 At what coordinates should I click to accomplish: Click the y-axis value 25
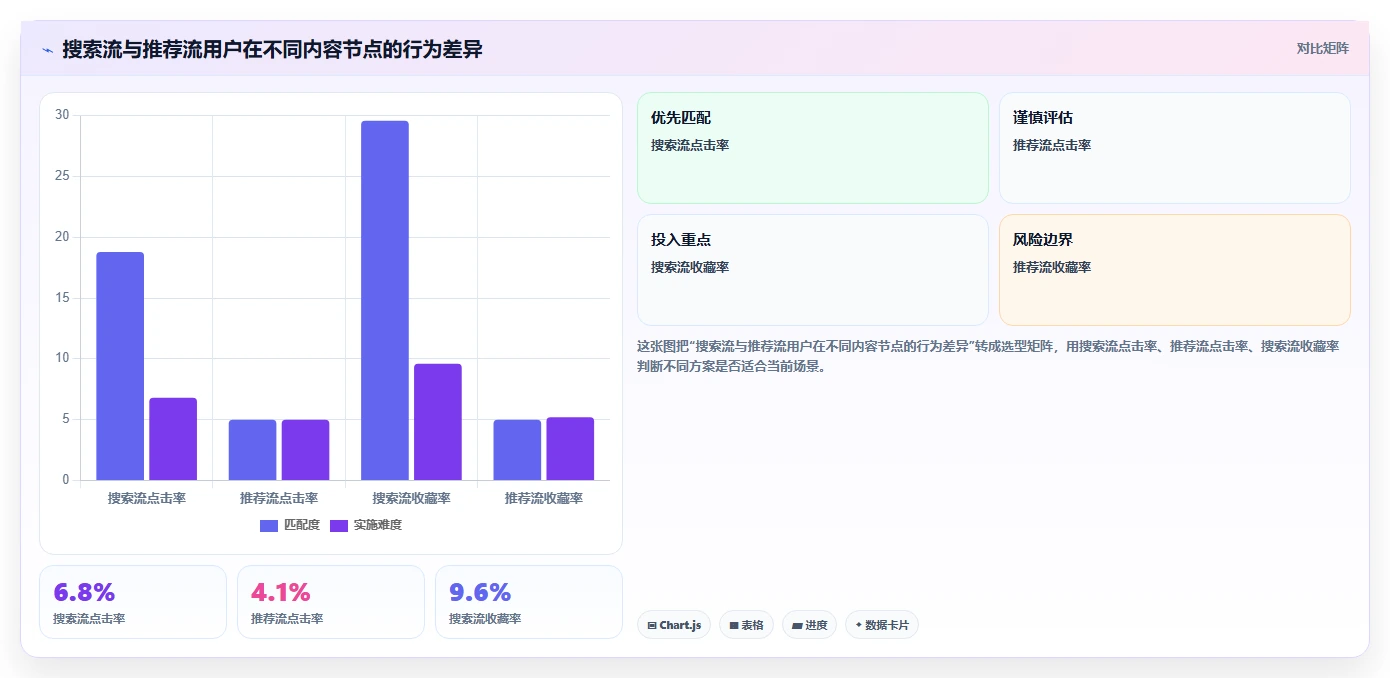(62, 176)
